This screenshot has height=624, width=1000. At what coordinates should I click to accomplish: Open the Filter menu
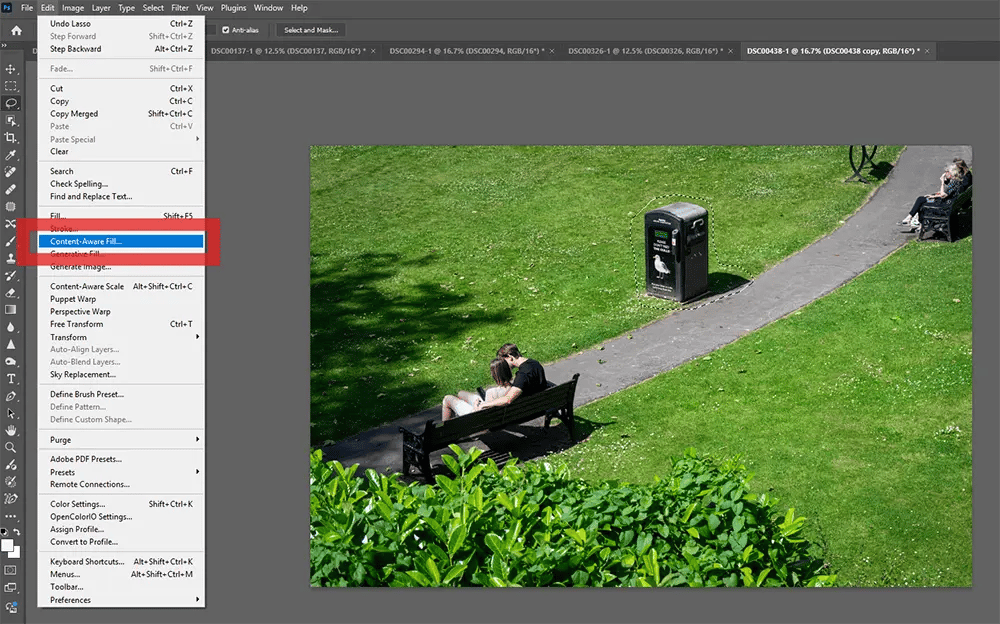[180, 8]
